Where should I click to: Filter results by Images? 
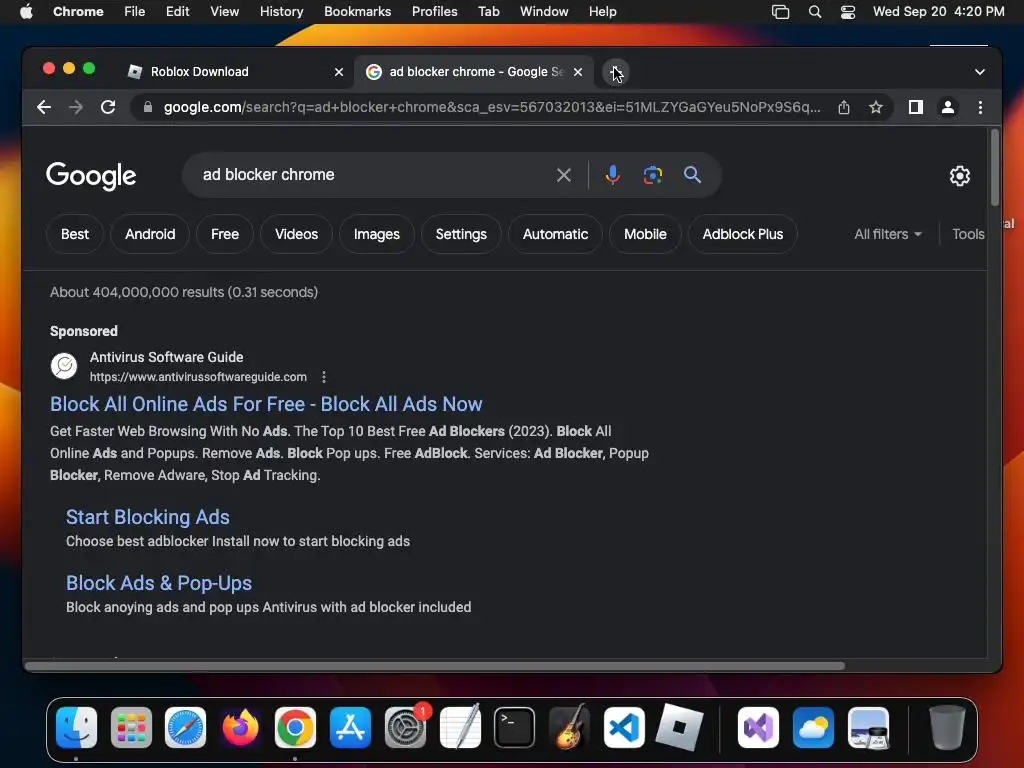click(x=377, y=234)
